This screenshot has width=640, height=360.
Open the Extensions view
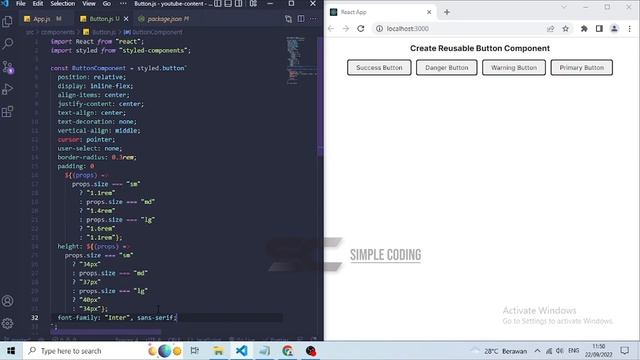[7, 111]
